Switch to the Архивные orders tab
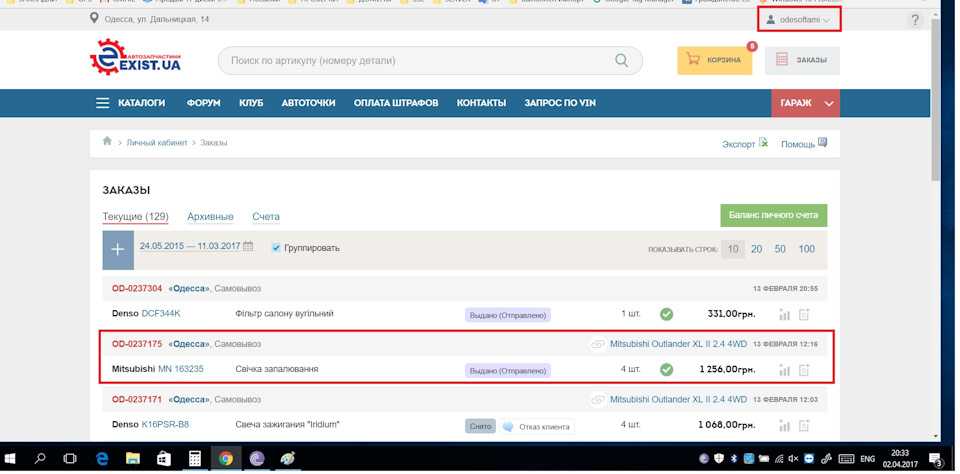The image size is (960, 474). [x=210, y=217]
